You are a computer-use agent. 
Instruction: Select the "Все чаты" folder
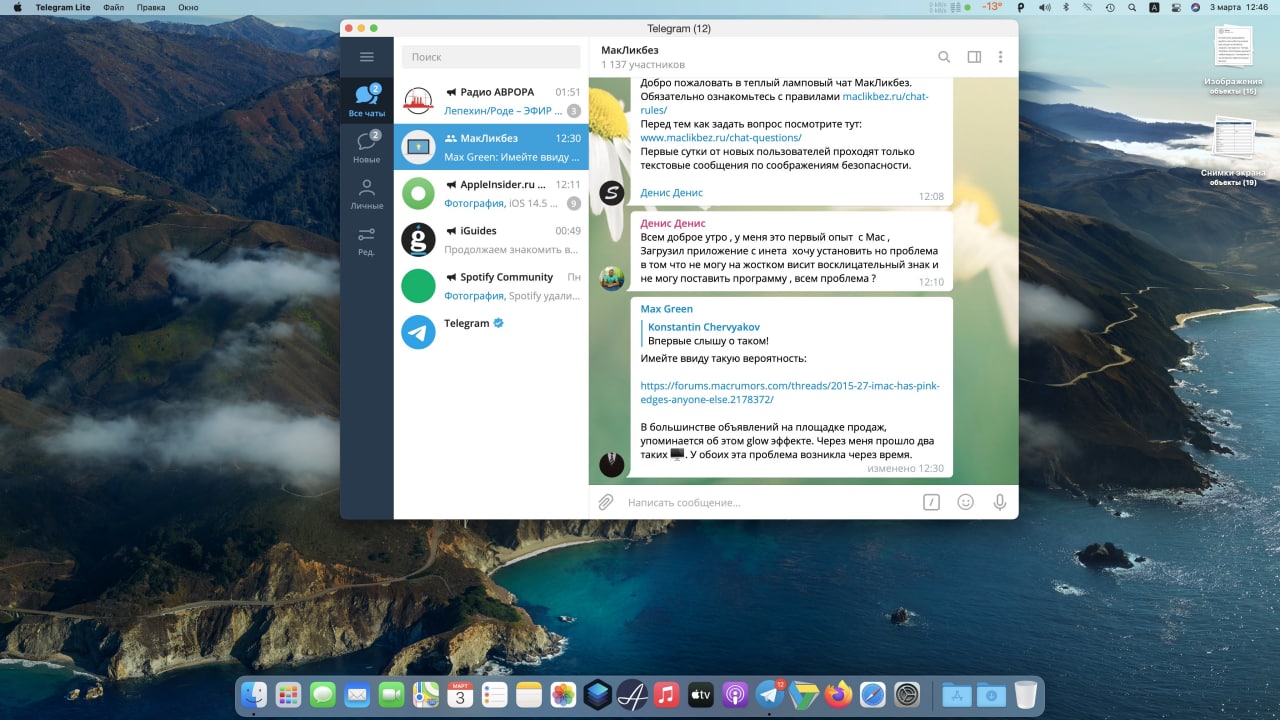pyautogui.click(x=367, y=101)
